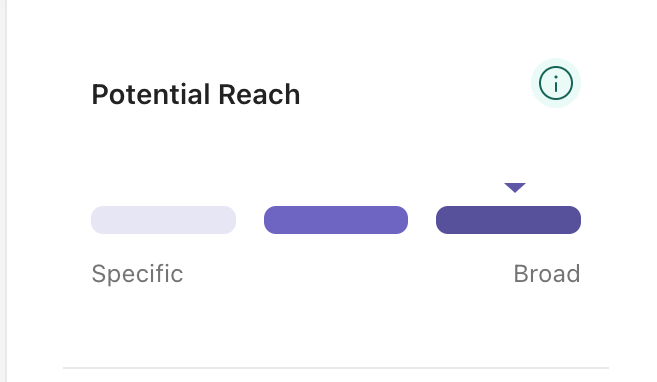Click the "Specific" label
The height and width of the screenshot is (382, 657).
pyautogui.click(x=137, y=274)
